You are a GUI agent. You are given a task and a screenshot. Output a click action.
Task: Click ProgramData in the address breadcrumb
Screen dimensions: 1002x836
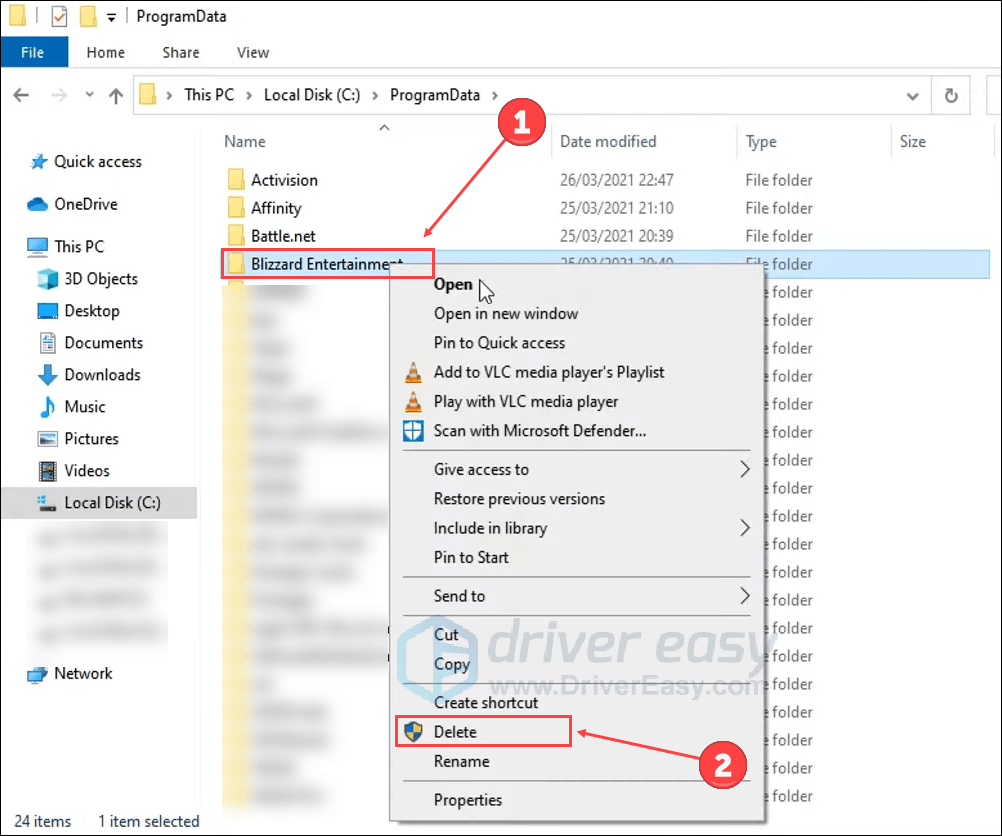coord(435,95)
